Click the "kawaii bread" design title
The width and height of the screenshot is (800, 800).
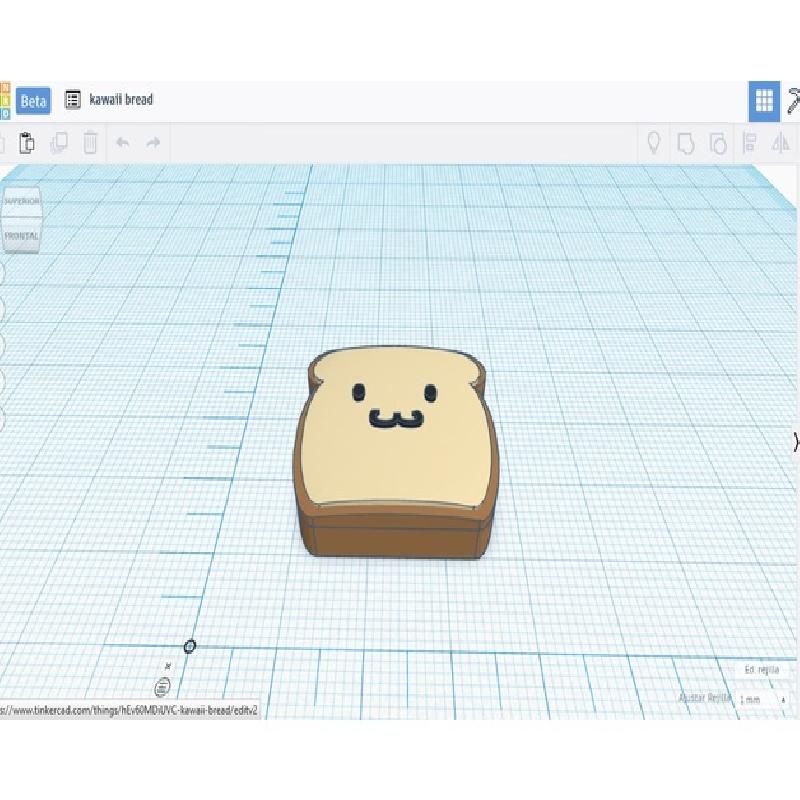click(x=121, y=99)
